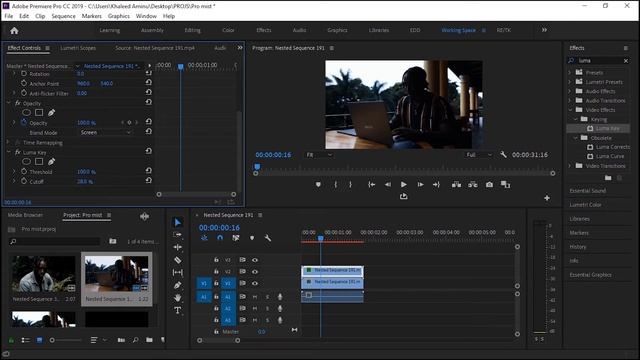Open the File menu
Screen dimensions: 640x360
pyautogui.click(x=9, y=16)
